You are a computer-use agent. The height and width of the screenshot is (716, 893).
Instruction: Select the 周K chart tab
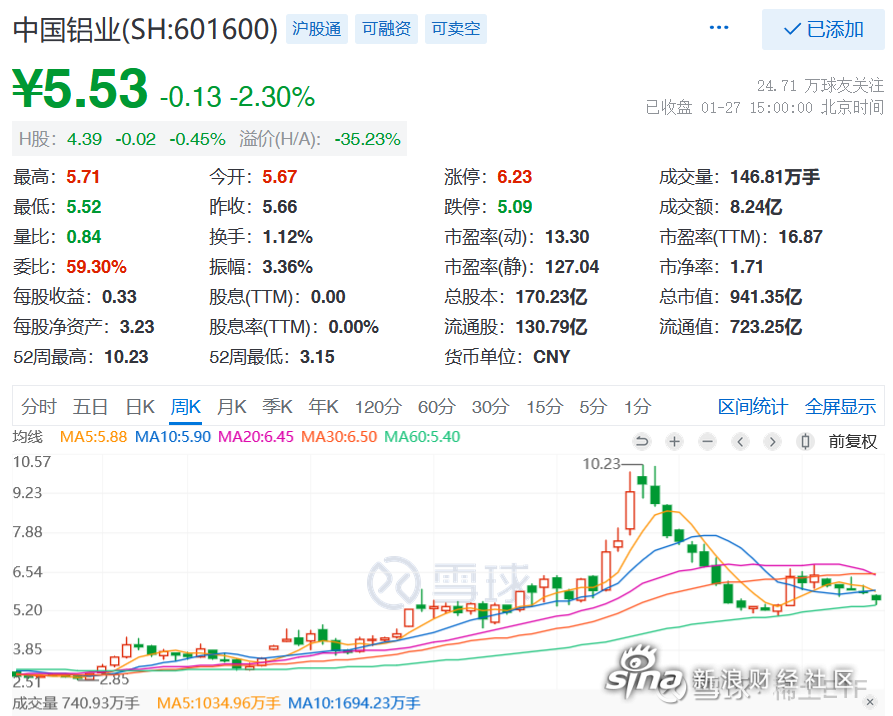[x=186, y=407]
